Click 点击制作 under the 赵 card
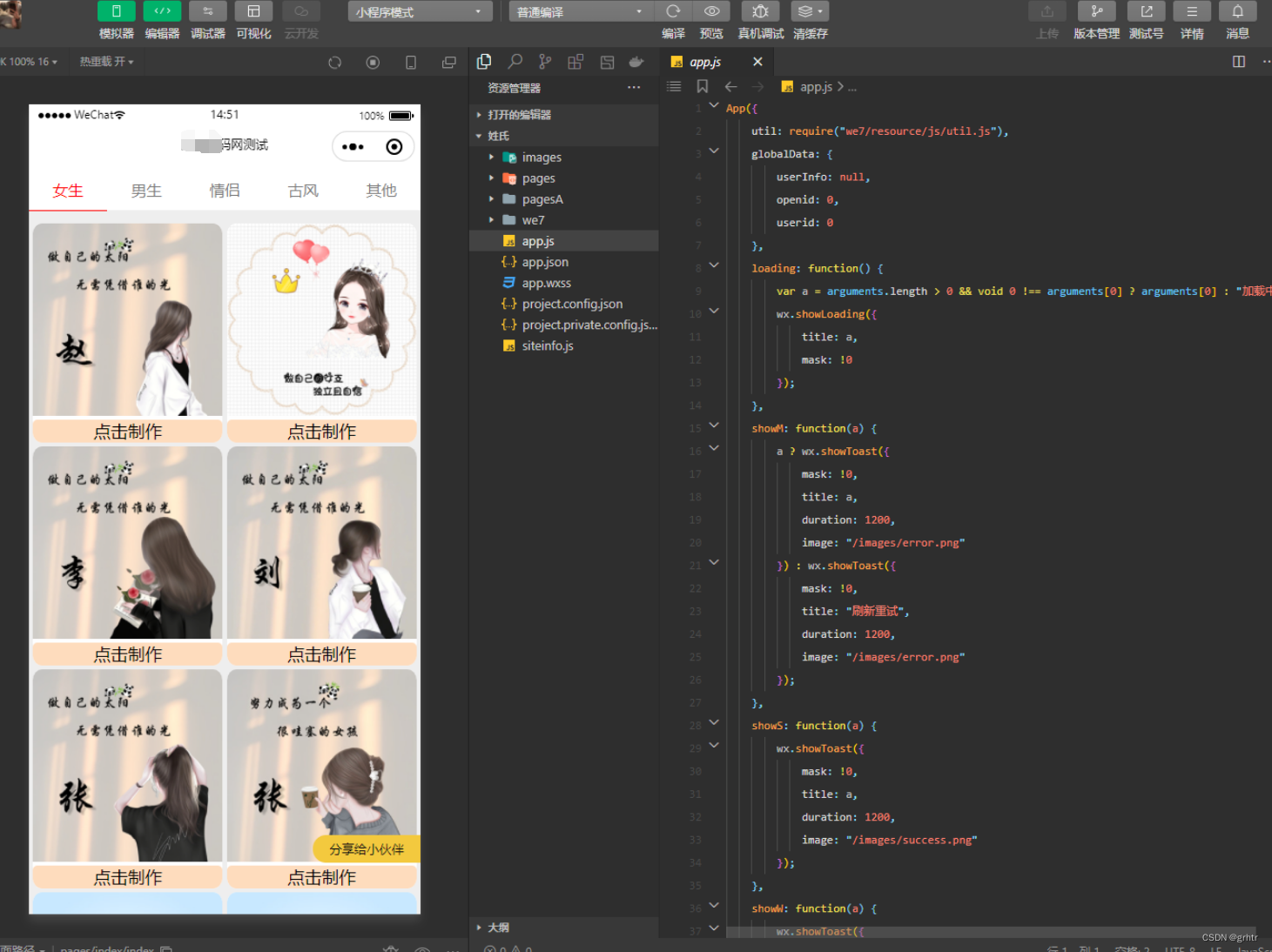 (x=128, y=432)
